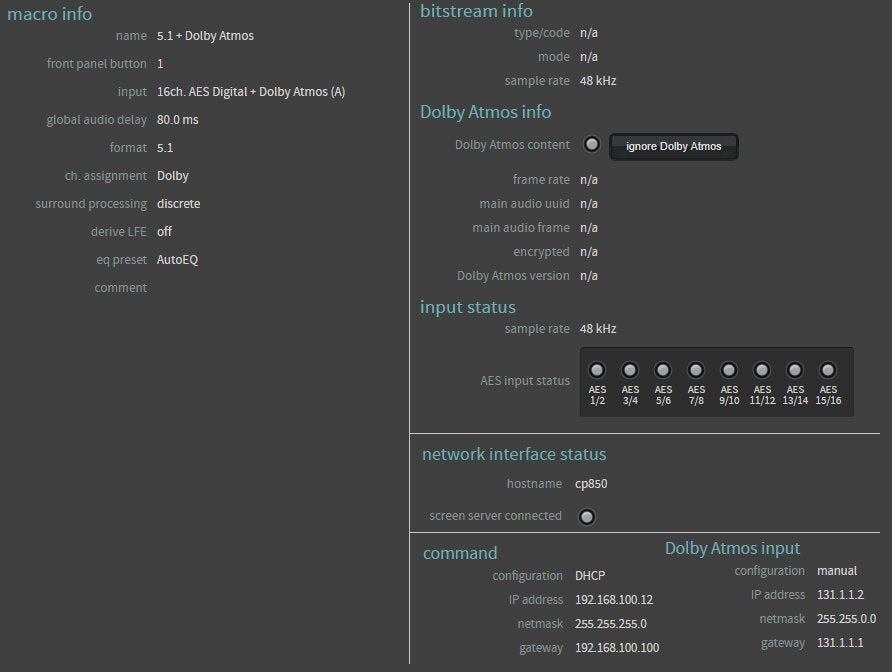The image size is (892, 672).
Task: Select the 'Dolby Atmos info' section heading
Action: (485, 112)
